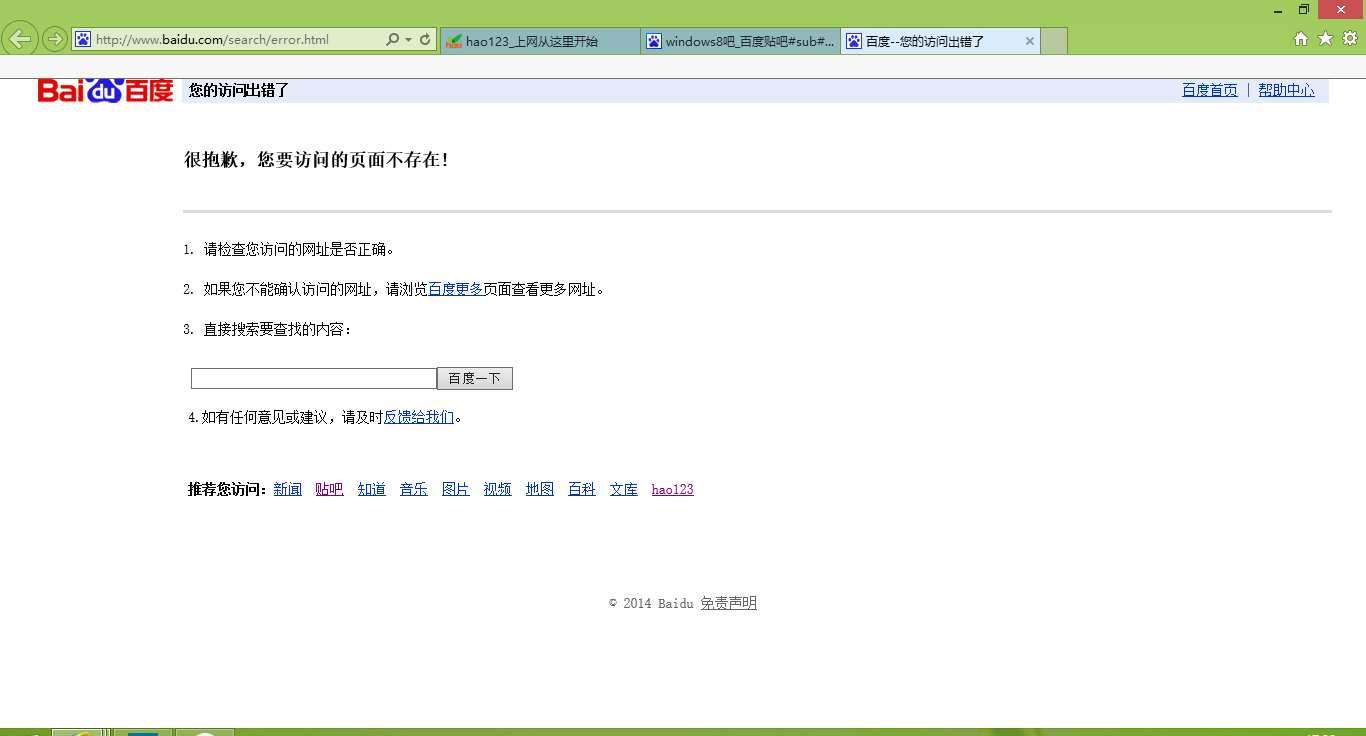This screenshot has height=736, width=1366.
Task: Open the 免责声明 disclaimer link
Action: 729,603
